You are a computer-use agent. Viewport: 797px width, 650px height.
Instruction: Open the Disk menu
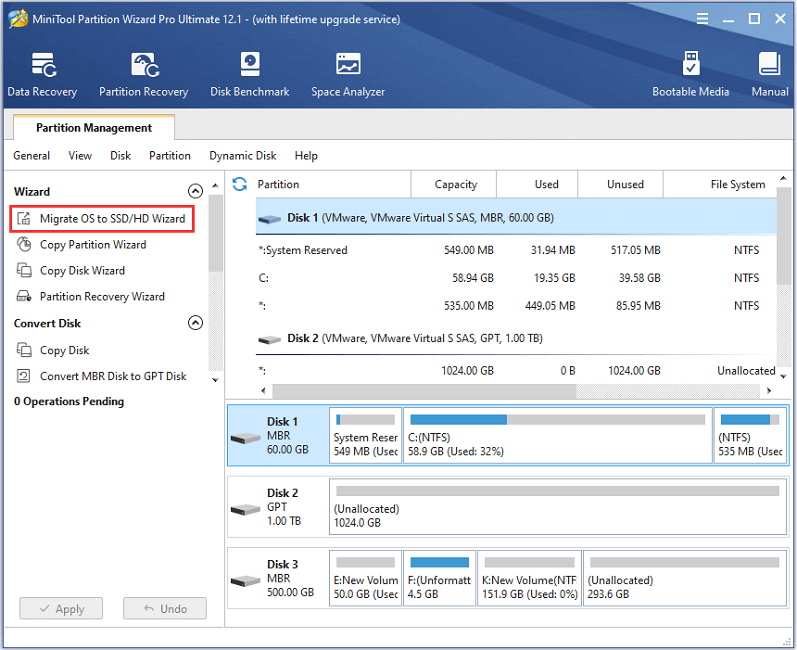click(x=120, y=156)
